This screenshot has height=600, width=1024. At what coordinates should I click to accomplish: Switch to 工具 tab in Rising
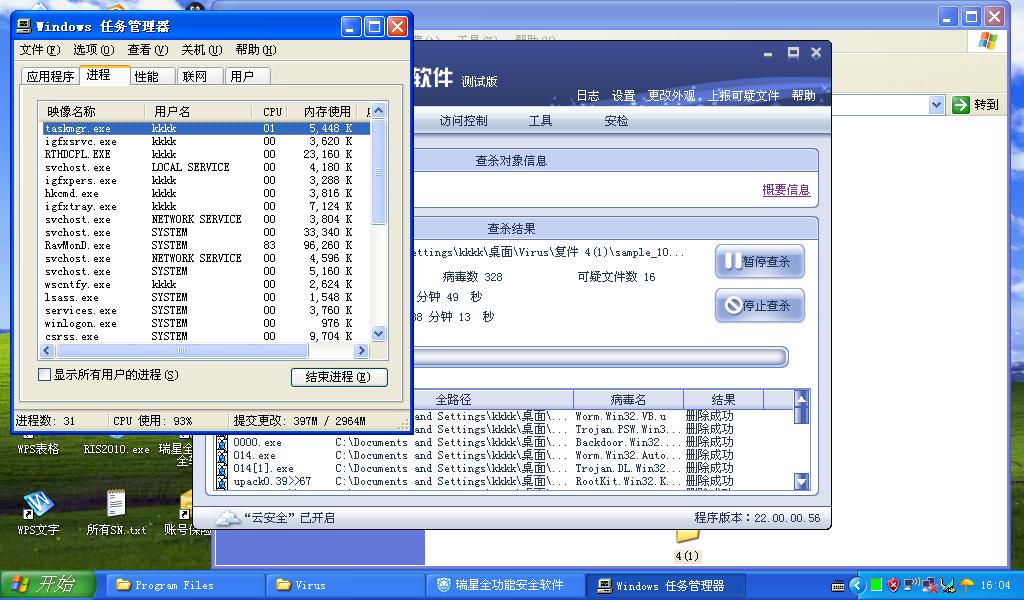tap(540, 121)
